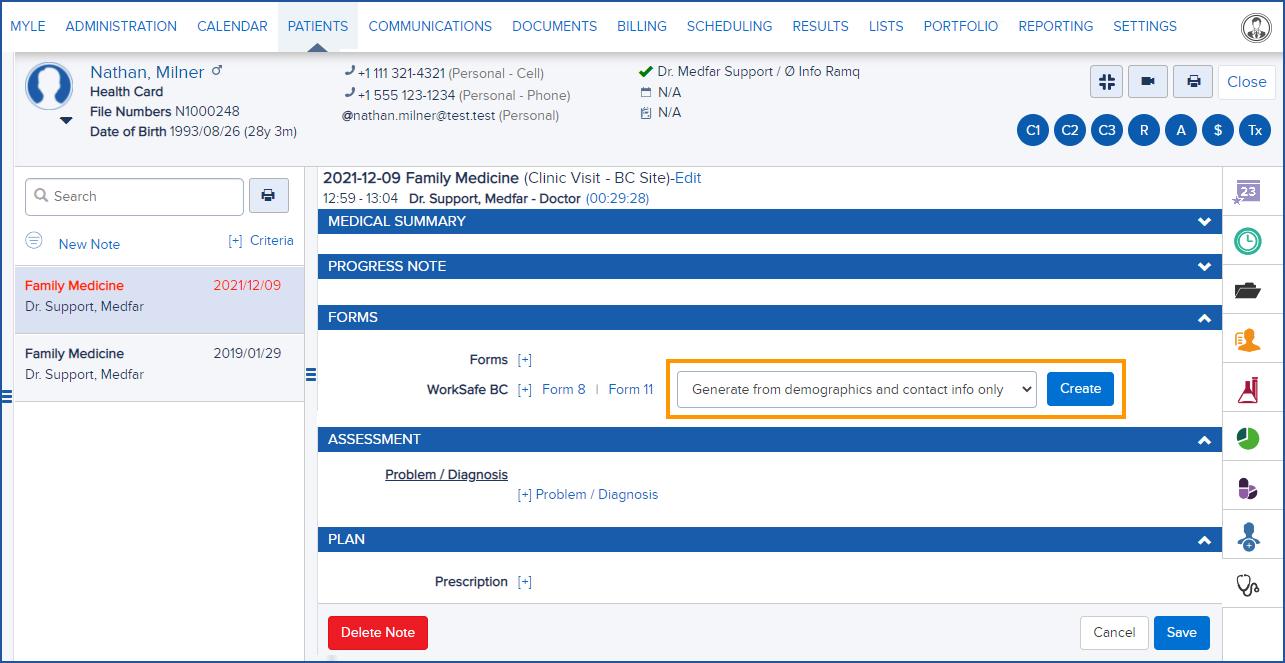Select the C1 circle button

[x=1033, y=129]
